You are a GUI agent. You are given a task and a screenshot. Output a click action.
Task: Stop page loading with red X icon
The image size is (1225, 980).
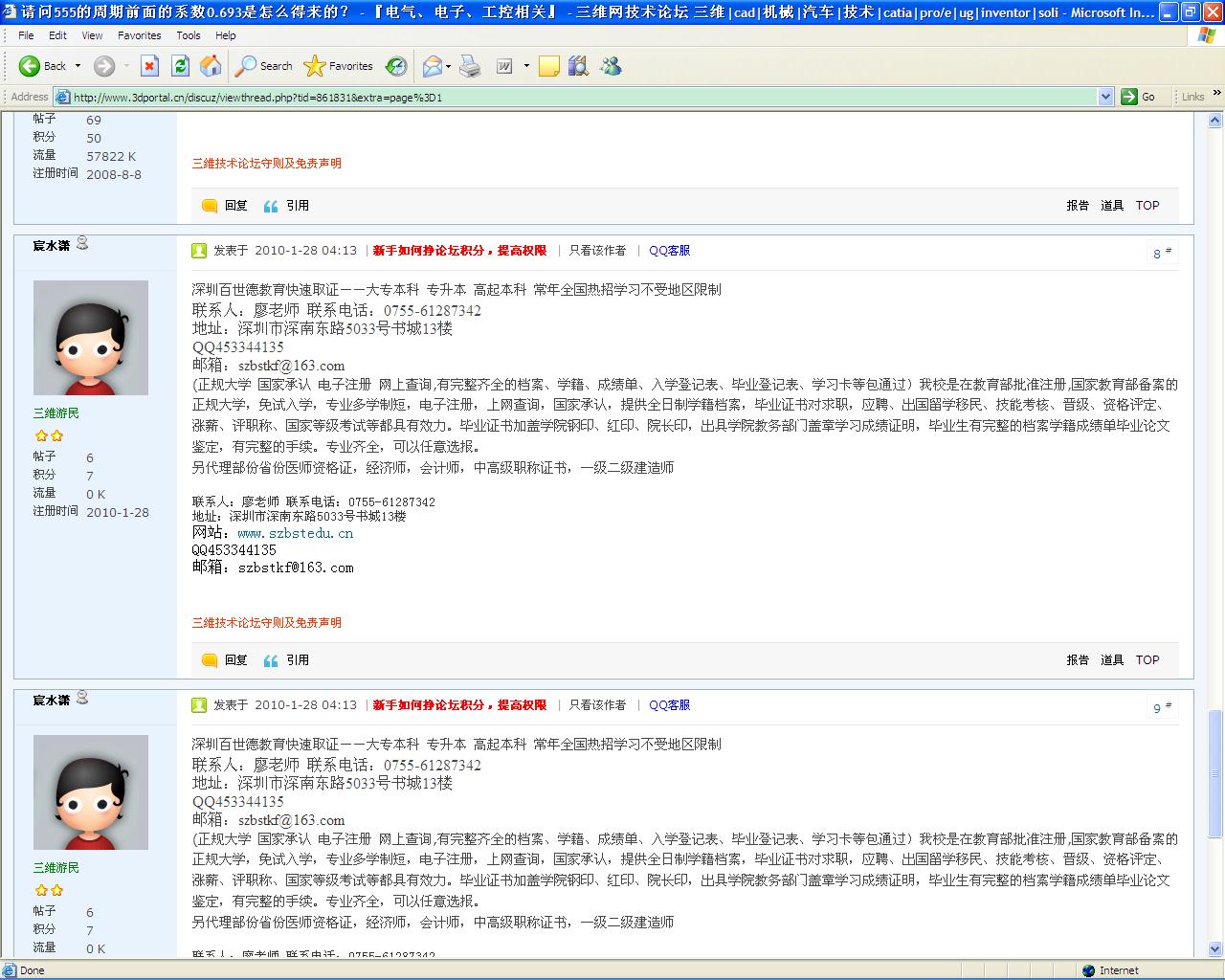point(149,66)
